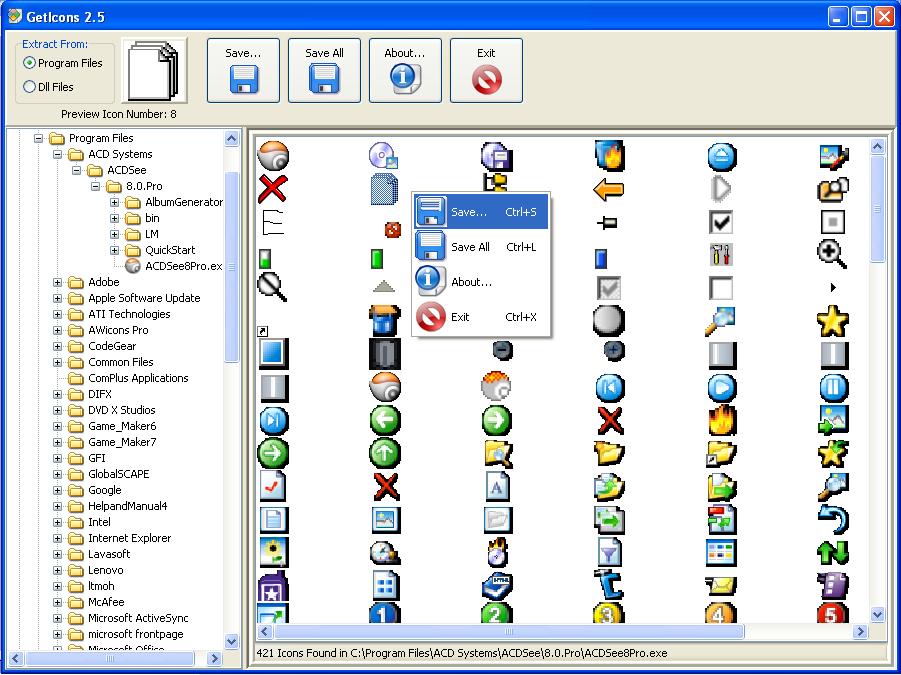Expand the CodeGear folder node
Screen dimensions: 901x675
point(57,346)
